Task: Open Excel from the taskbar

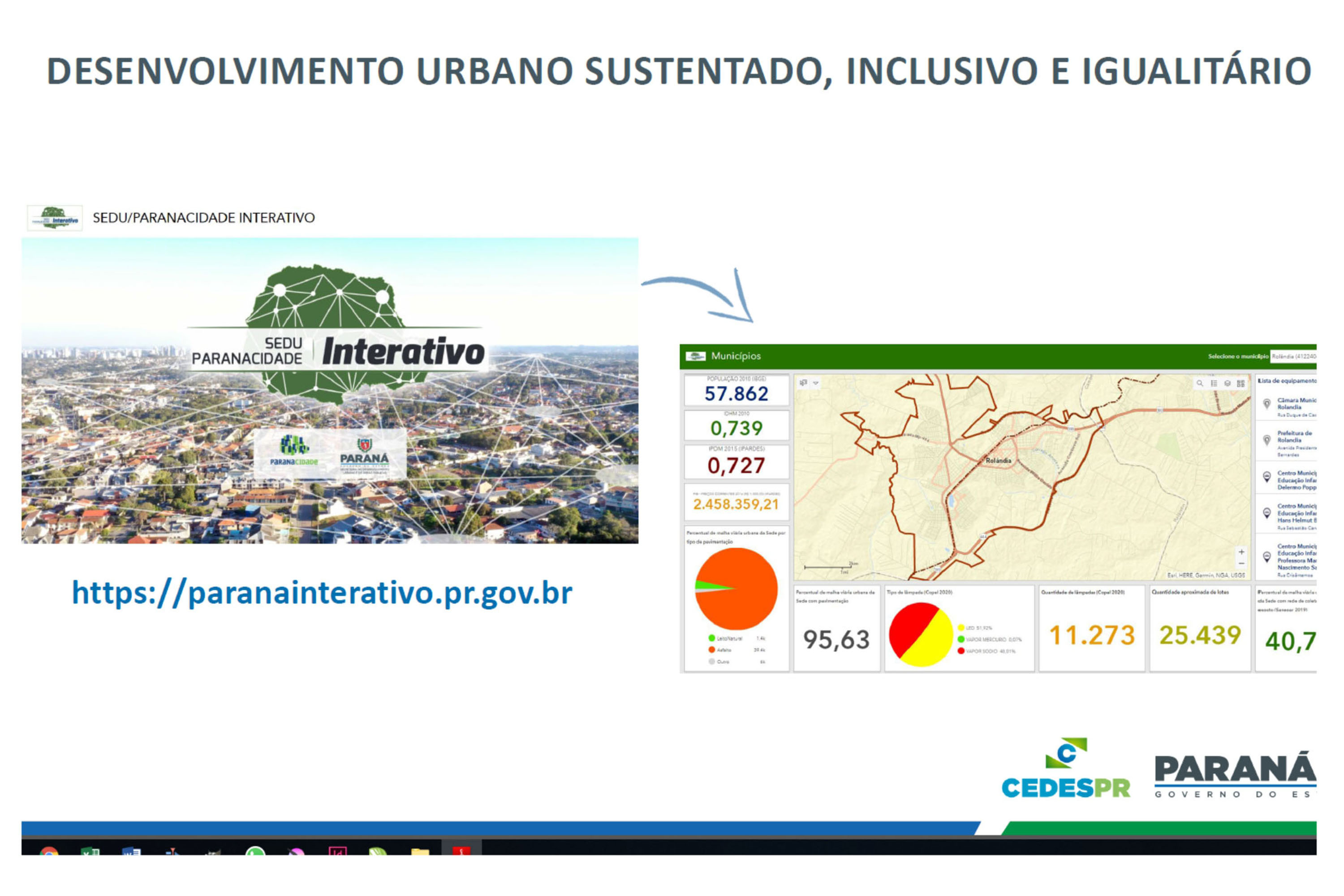Action: pos(90,851)
